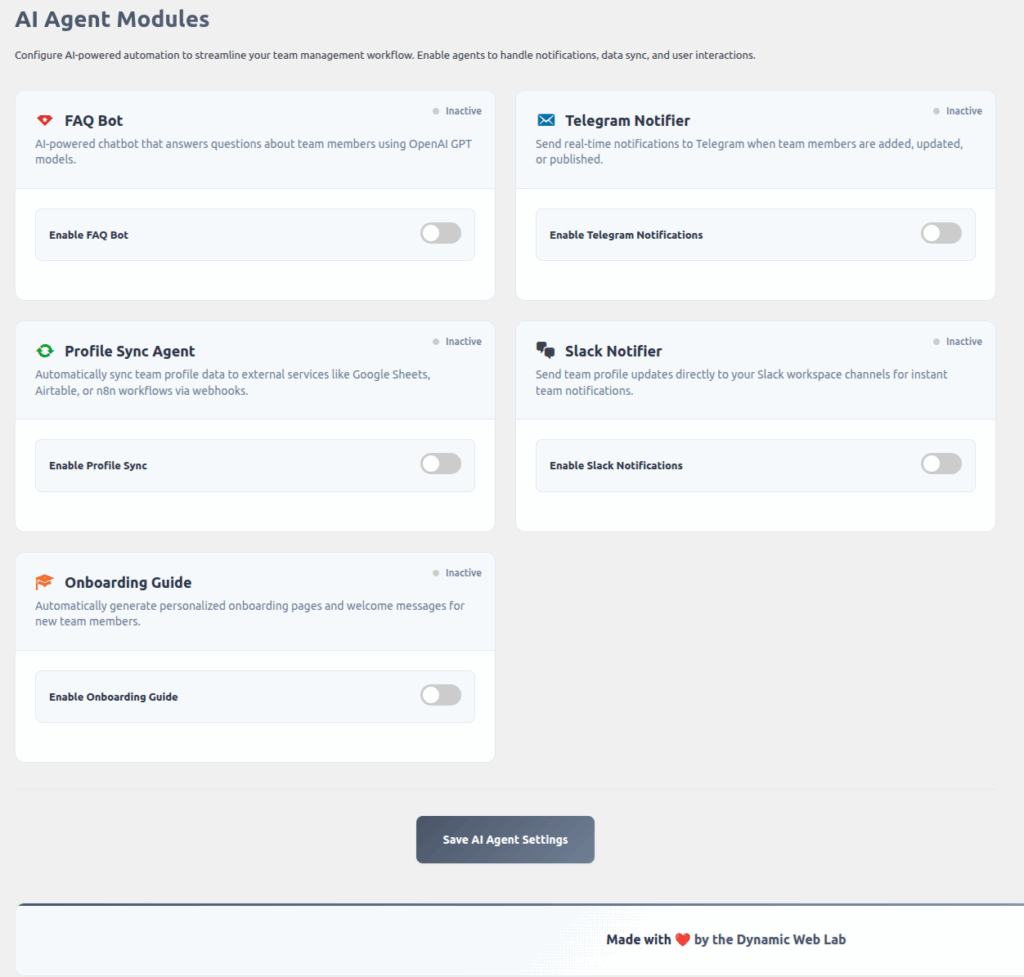Select the Onboarding Guide heading
Screen dimensions: 1024x977
point(128,583)
